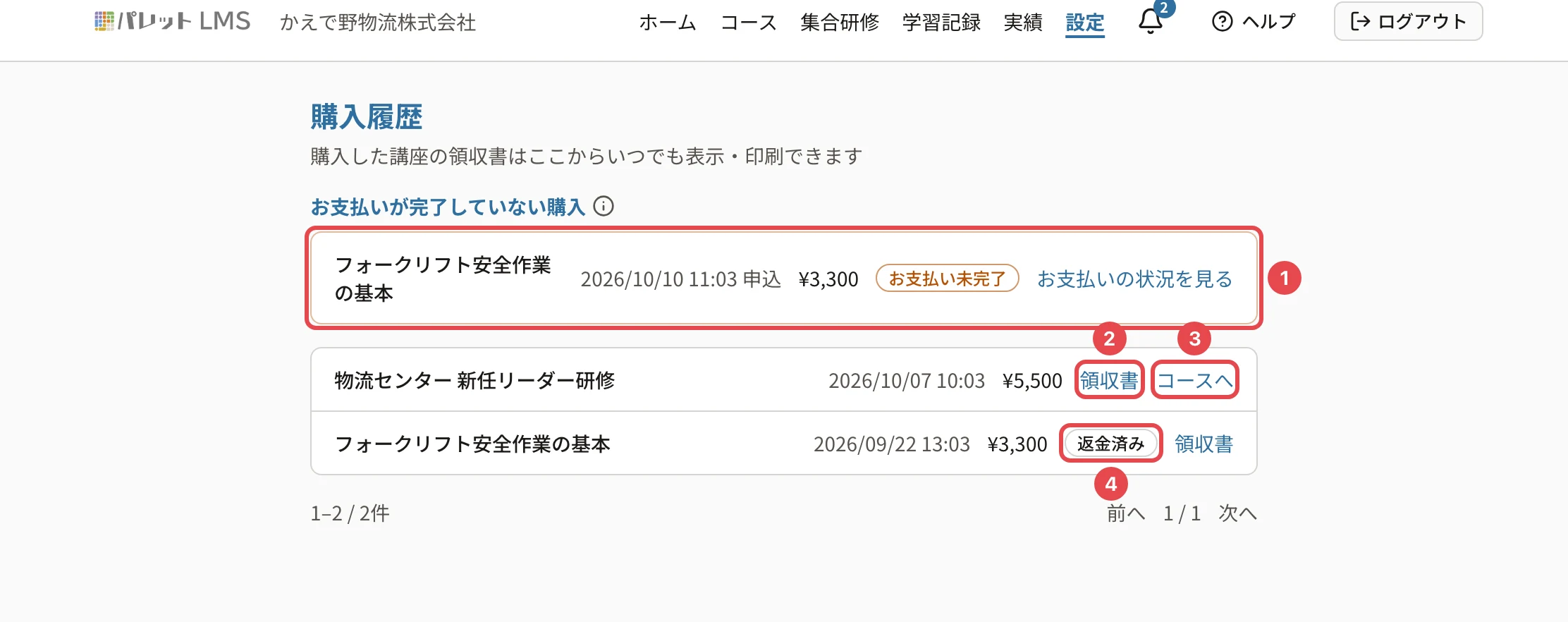Viewport: 1568px width, 622px height.
Task: Open 領収書 for 物流センター 新任リーダー研修
Action: pos(1109,381)
